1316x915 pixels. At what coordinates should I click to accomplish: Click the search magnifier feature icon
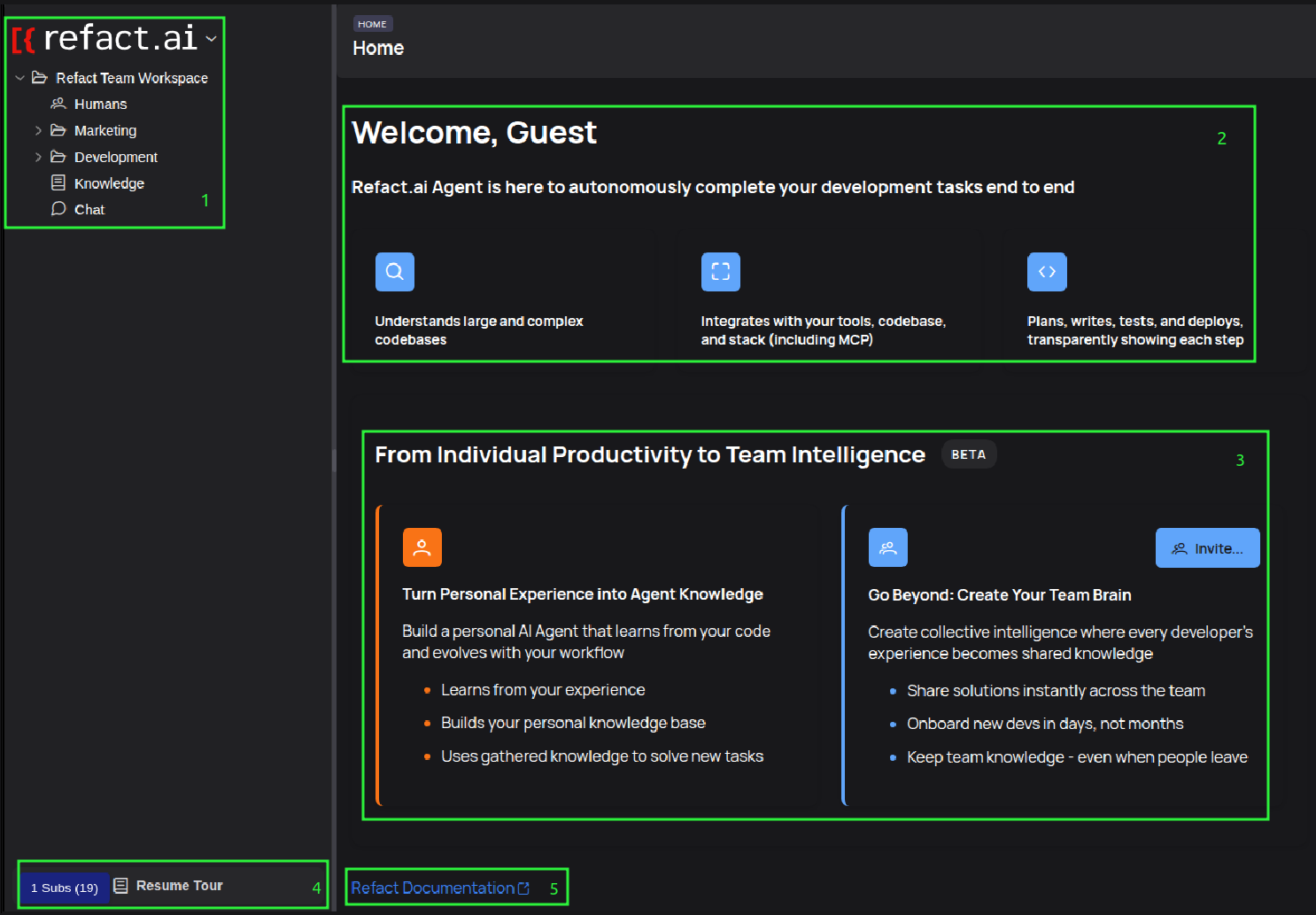[x=395, y=272]
